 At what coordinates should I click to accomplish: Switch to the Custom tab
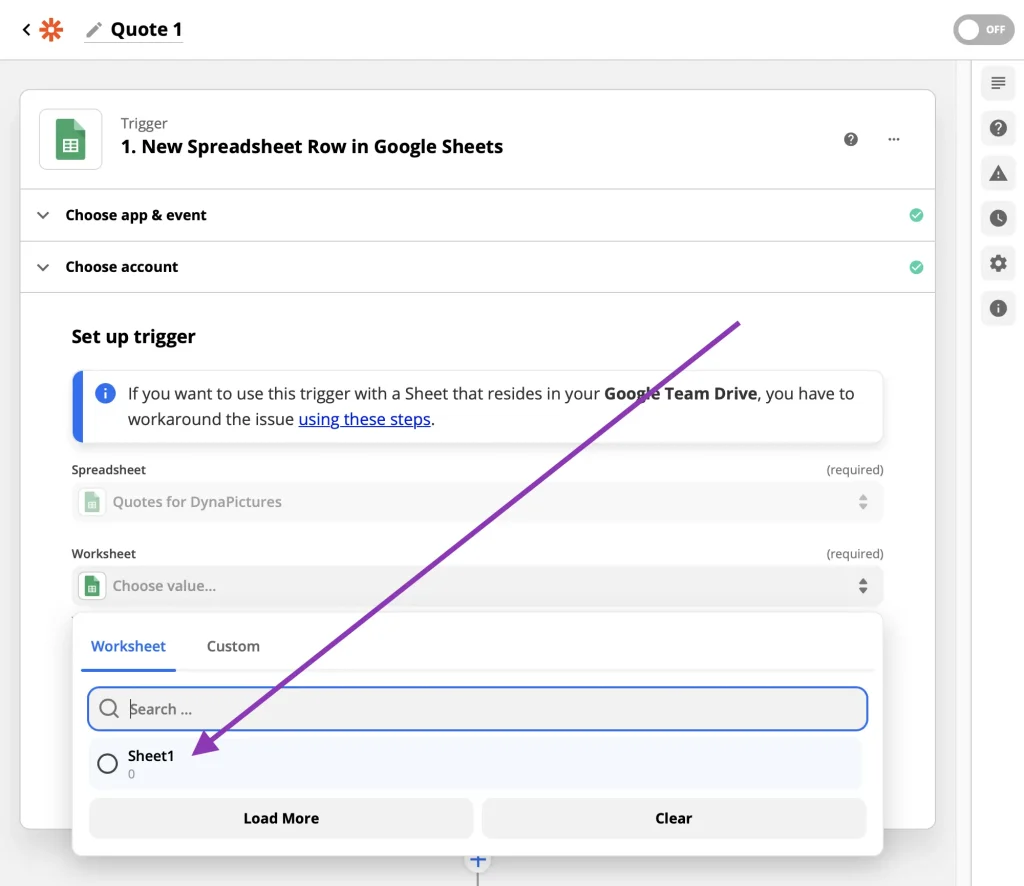click(233, 646)
